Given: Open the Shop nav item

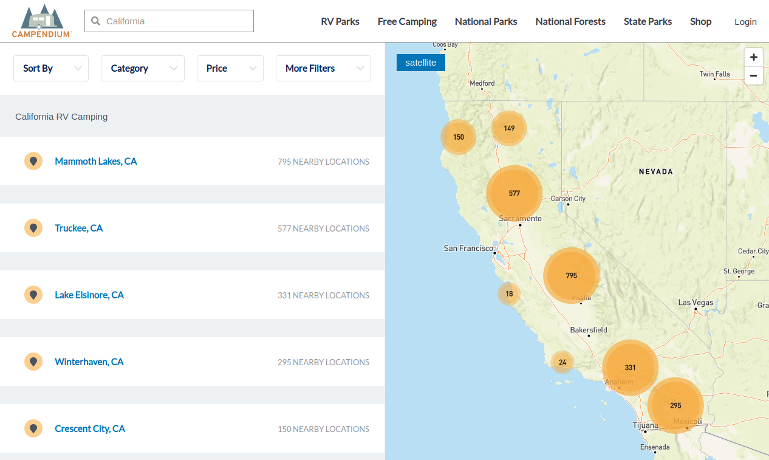Looking at the screenshot, I should point(701,22).
